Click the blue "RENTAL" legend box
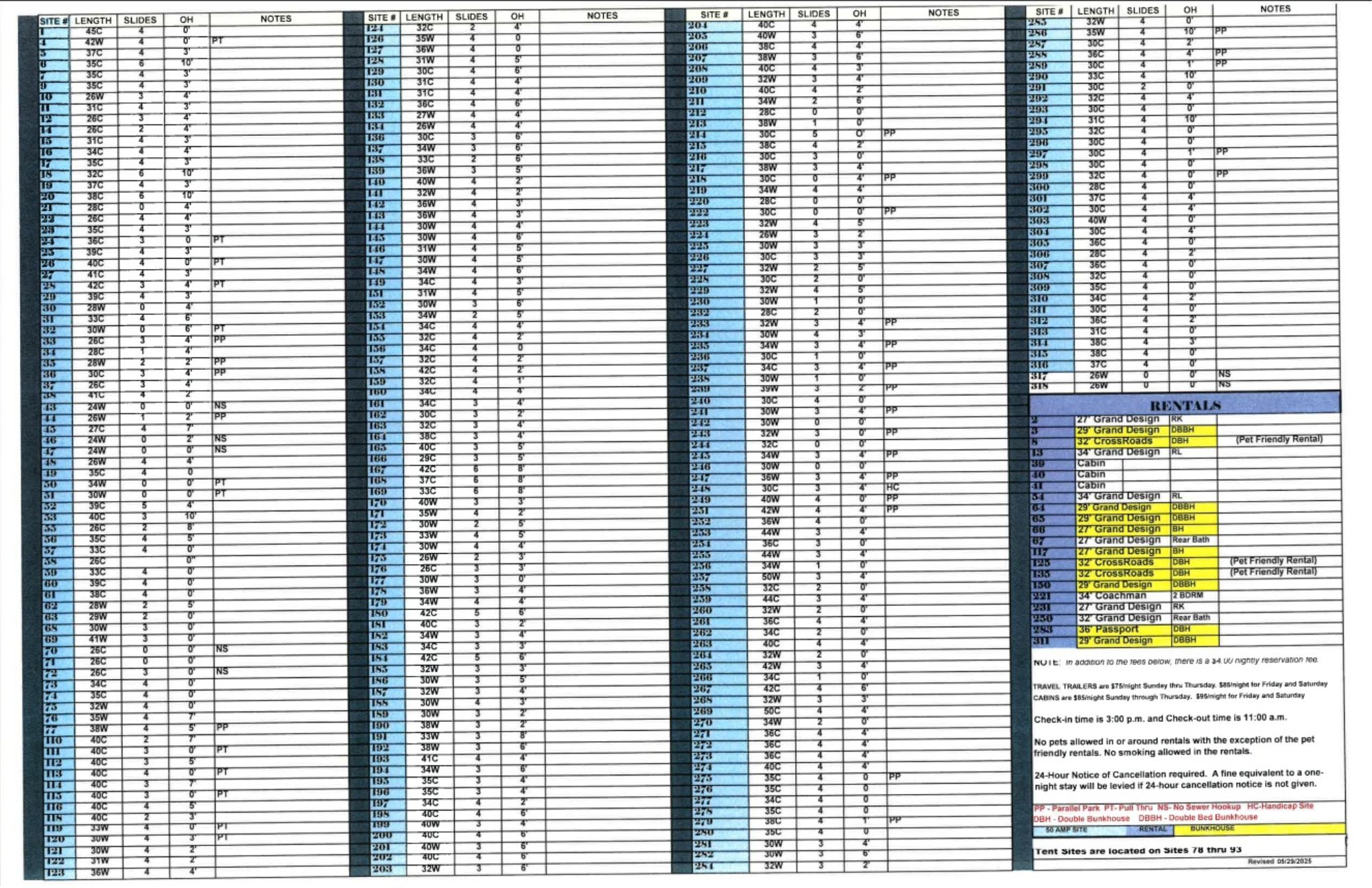This screenshot has height=888, width=1372. [x=1152, y=830]
